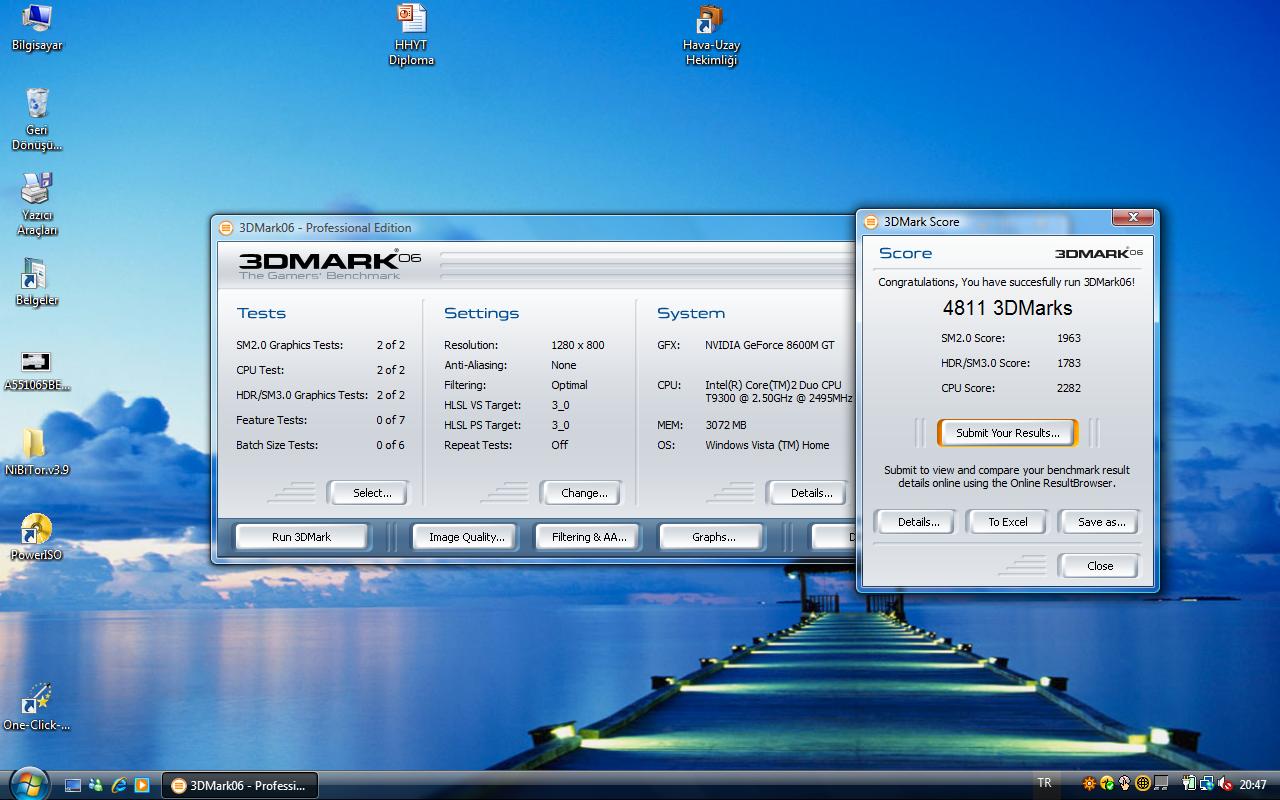The image size is (1280, 800).
Task: Click Anti-Aliasing value None
Action: tap(564, 365)
